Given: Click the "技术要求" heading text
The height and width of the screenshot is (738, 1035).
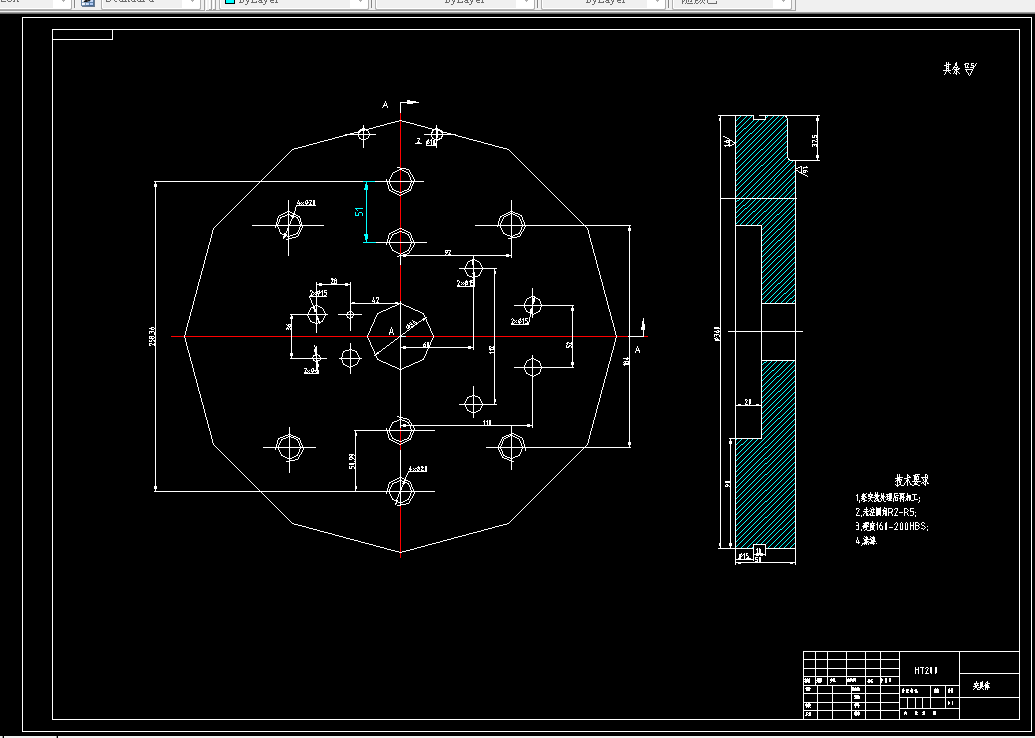Looking at the screenshot, I should pos(912,481).
